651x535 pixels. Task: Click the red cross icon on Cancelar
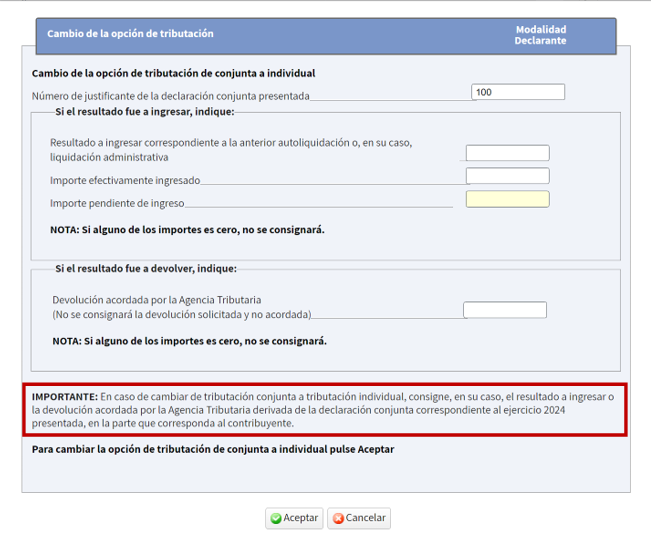[x=338, y=518]
